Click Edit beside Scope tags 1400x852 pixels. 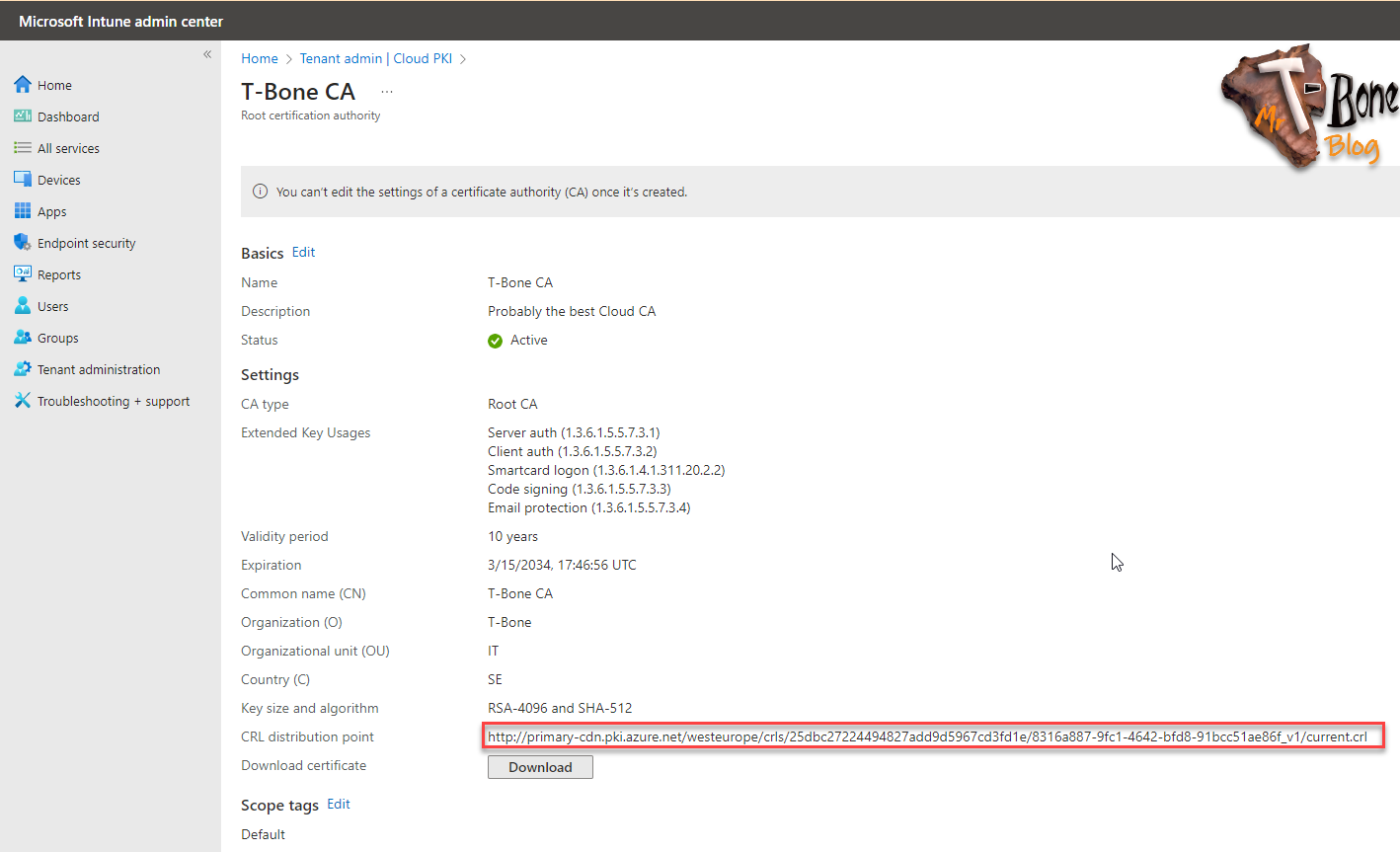coord(339,804)
